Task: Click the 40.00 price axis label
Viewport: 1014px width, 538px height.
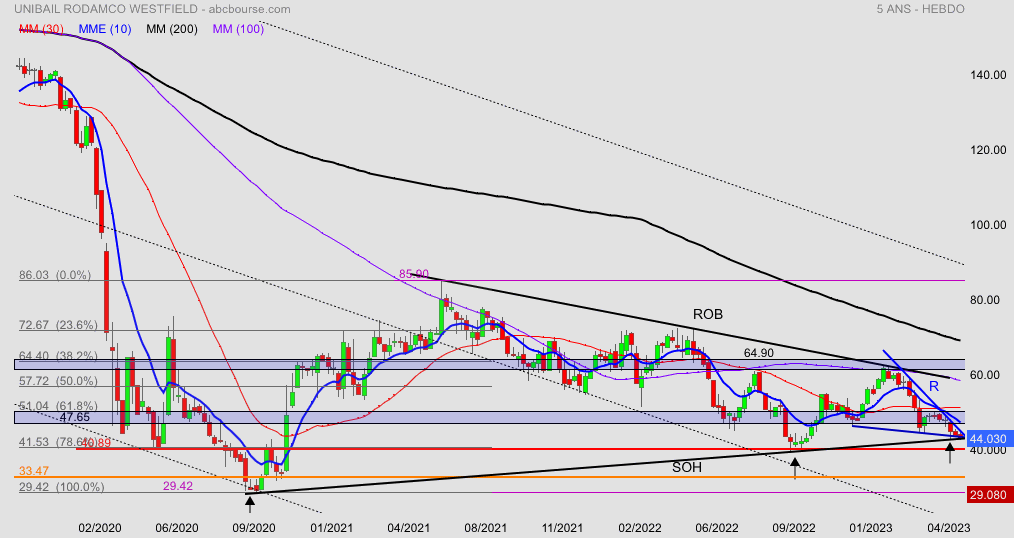Action: click(988, 450)
